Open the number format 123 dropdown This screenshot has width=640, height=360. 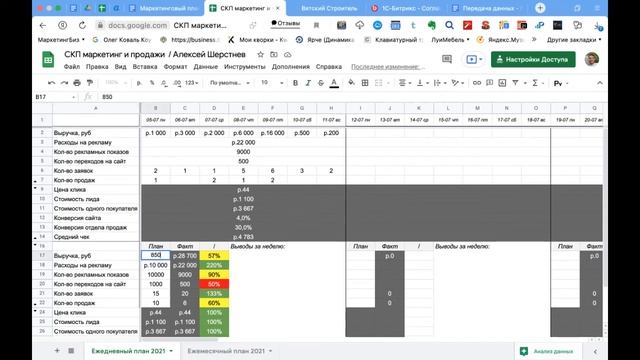coord(191,83)
